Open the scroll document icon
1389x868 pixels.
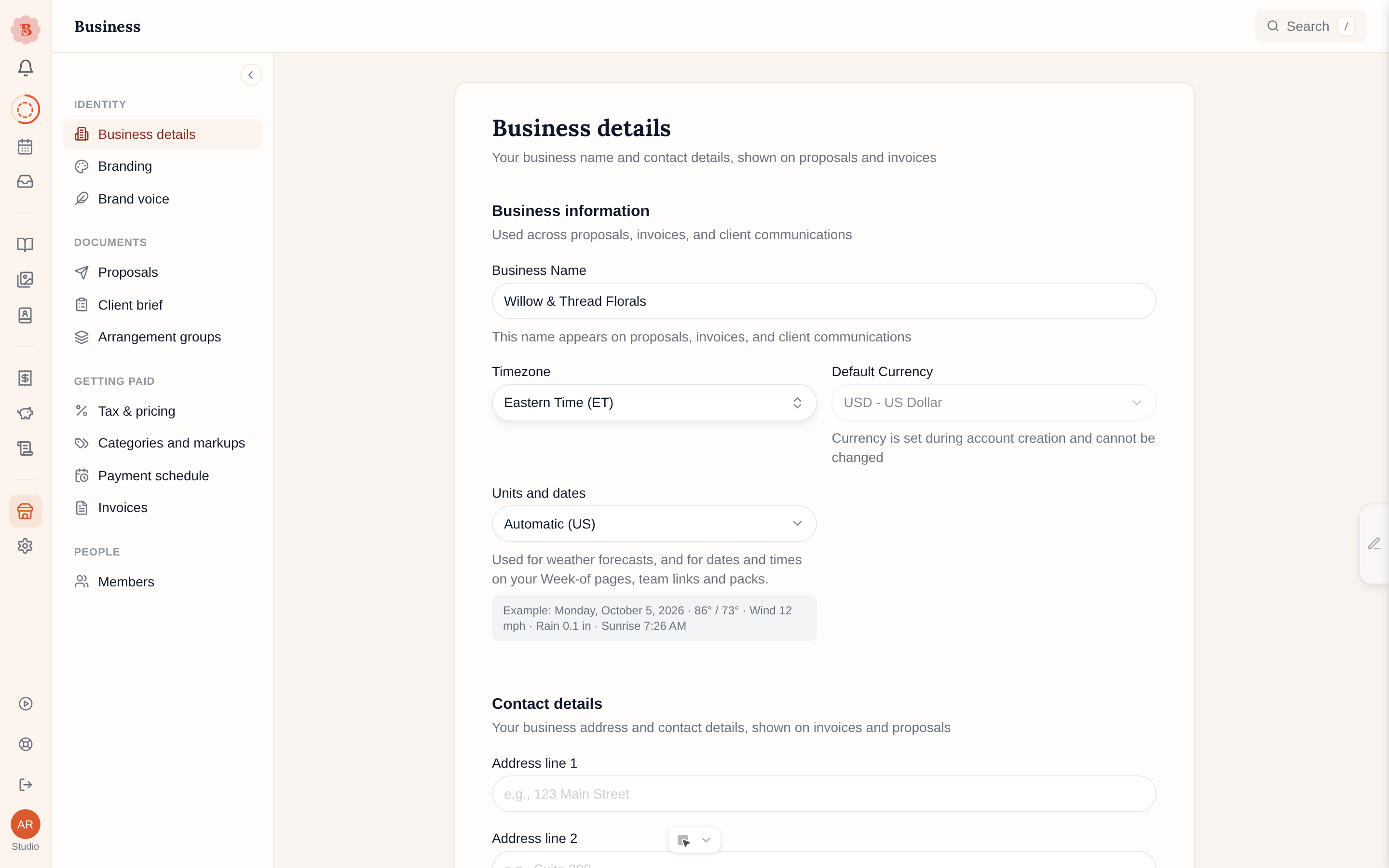point(25,448)
